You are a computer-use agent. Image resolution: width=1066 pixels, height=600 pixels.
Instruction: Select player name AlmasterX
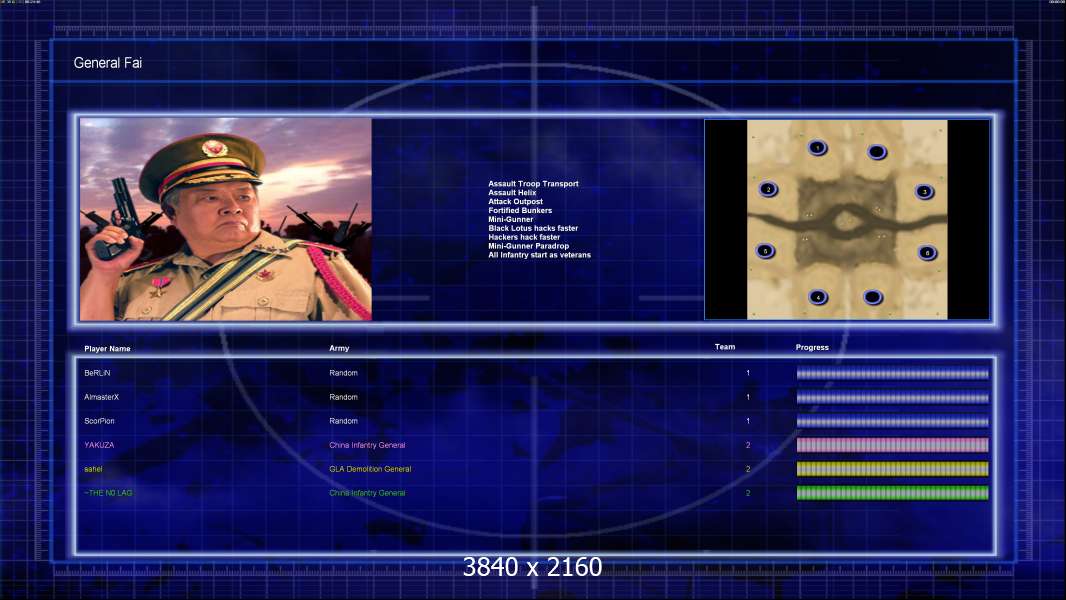pyautogui.click(x=101, y=397)
